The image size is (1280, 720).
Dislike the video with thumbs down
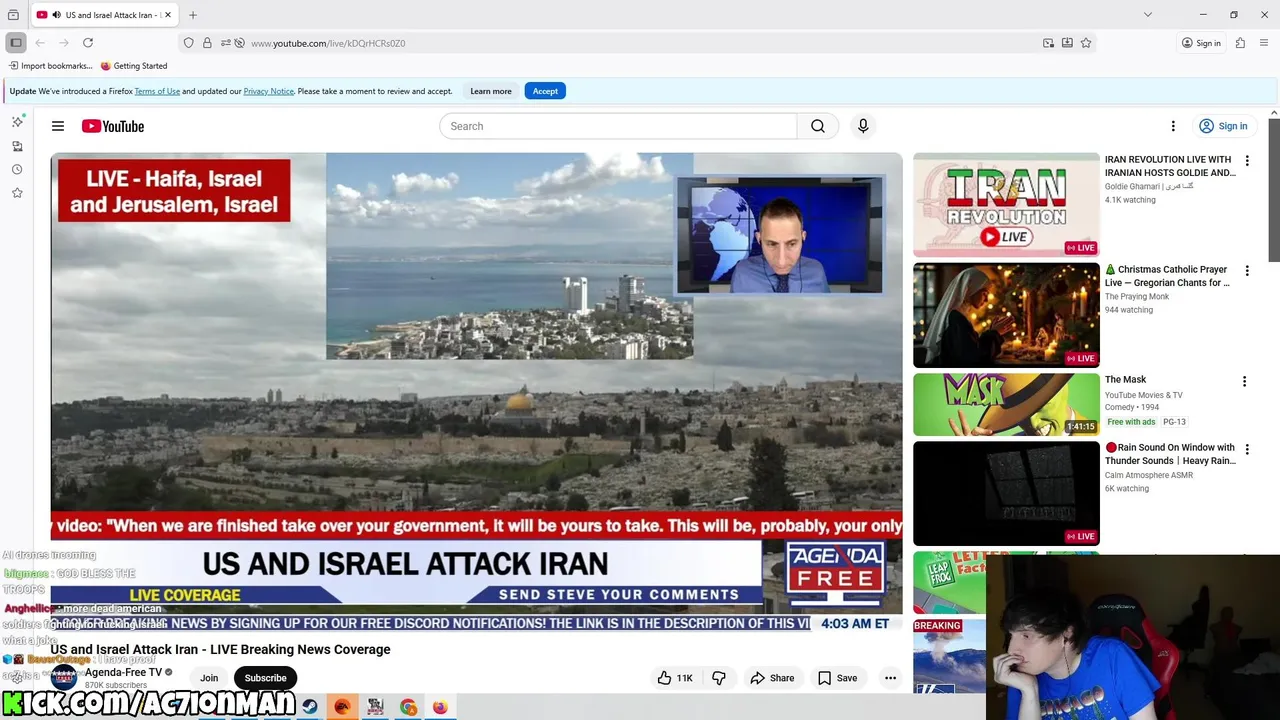[718, 678]
